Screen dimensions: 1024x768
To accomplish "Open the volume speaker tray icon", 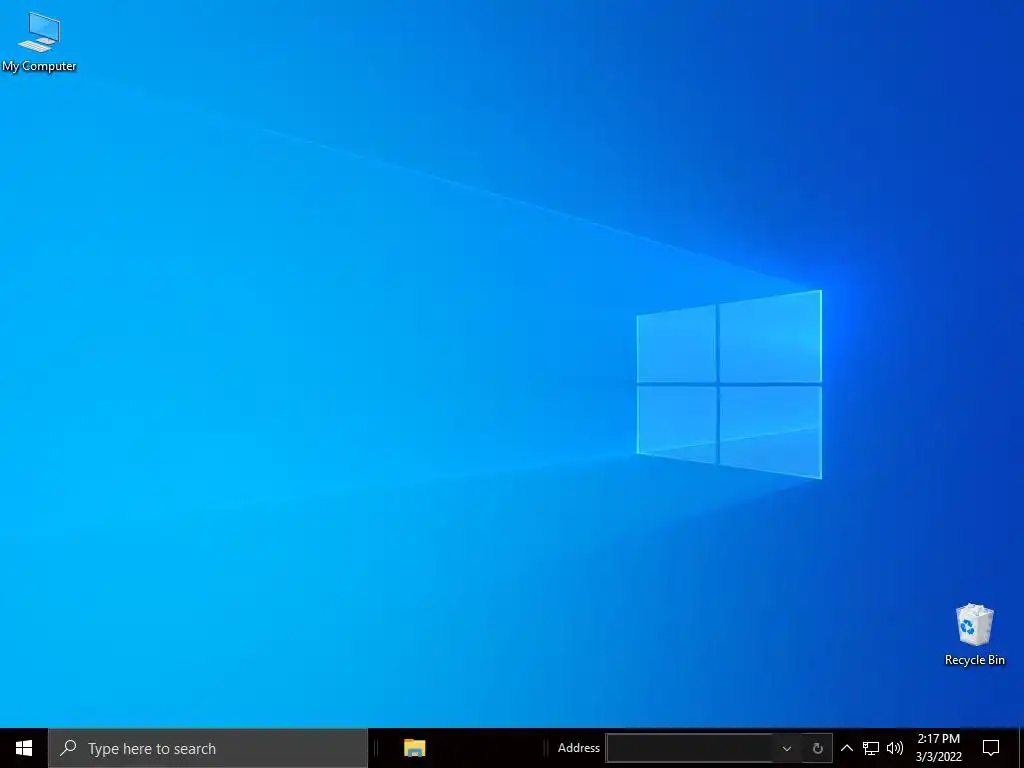I will [895, 748].
